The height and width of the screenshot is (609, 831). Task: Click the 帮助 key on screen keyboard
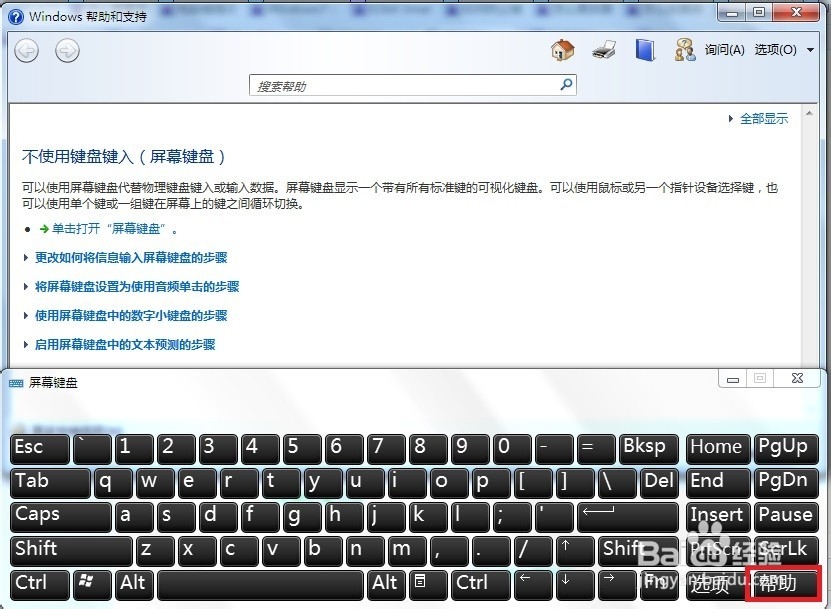pos(786,585)
